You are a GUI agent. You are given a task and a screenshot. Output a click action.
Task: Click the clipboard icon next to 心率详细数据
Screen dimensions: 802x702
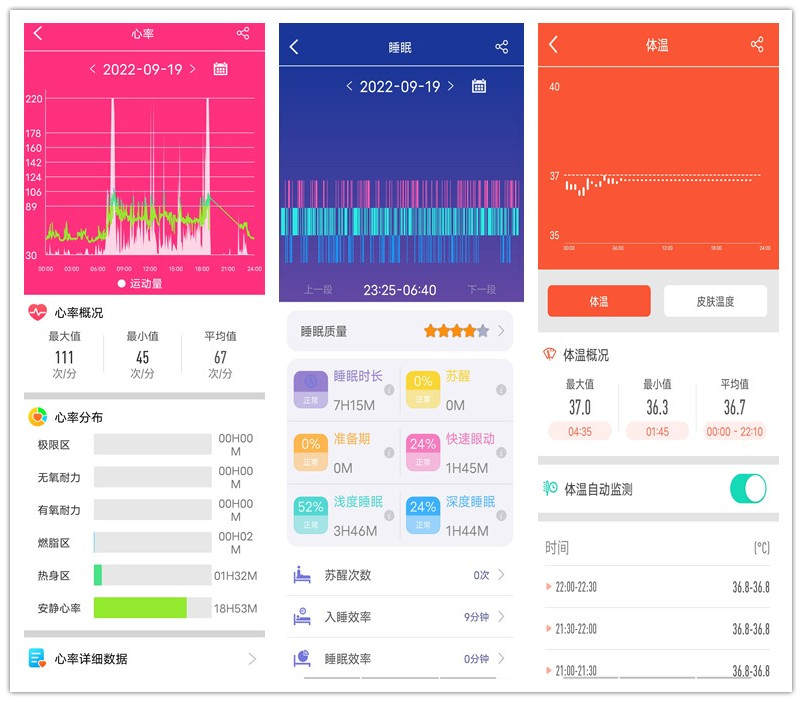pos(34,657)
